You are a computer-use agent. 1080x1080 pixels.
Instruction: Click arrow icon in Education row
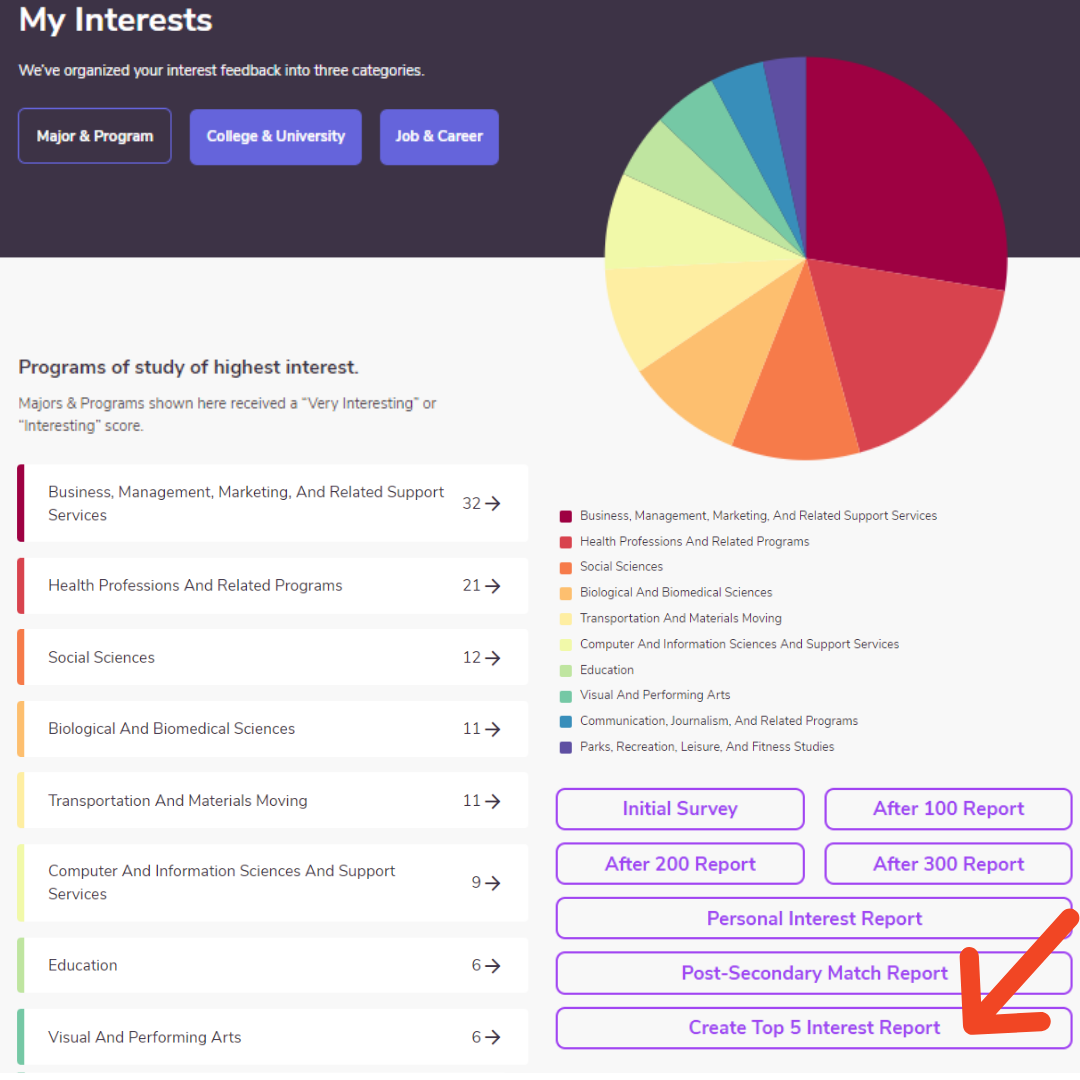492,966
